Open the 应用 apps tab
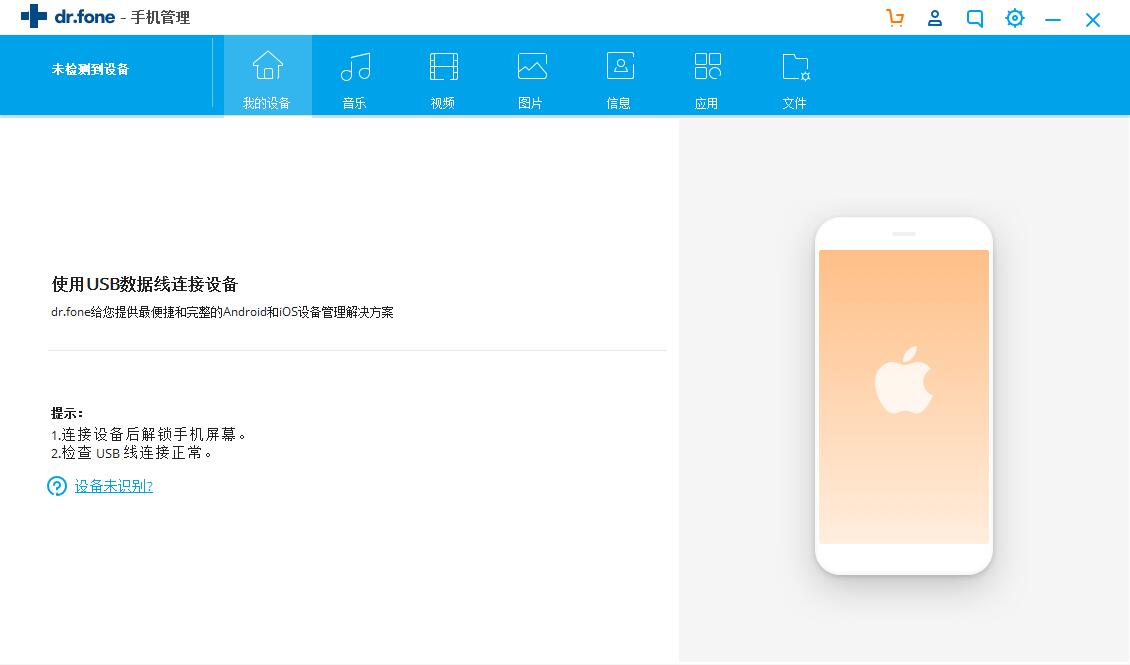This screenshot has height=665, width=1130. point(707,76)
